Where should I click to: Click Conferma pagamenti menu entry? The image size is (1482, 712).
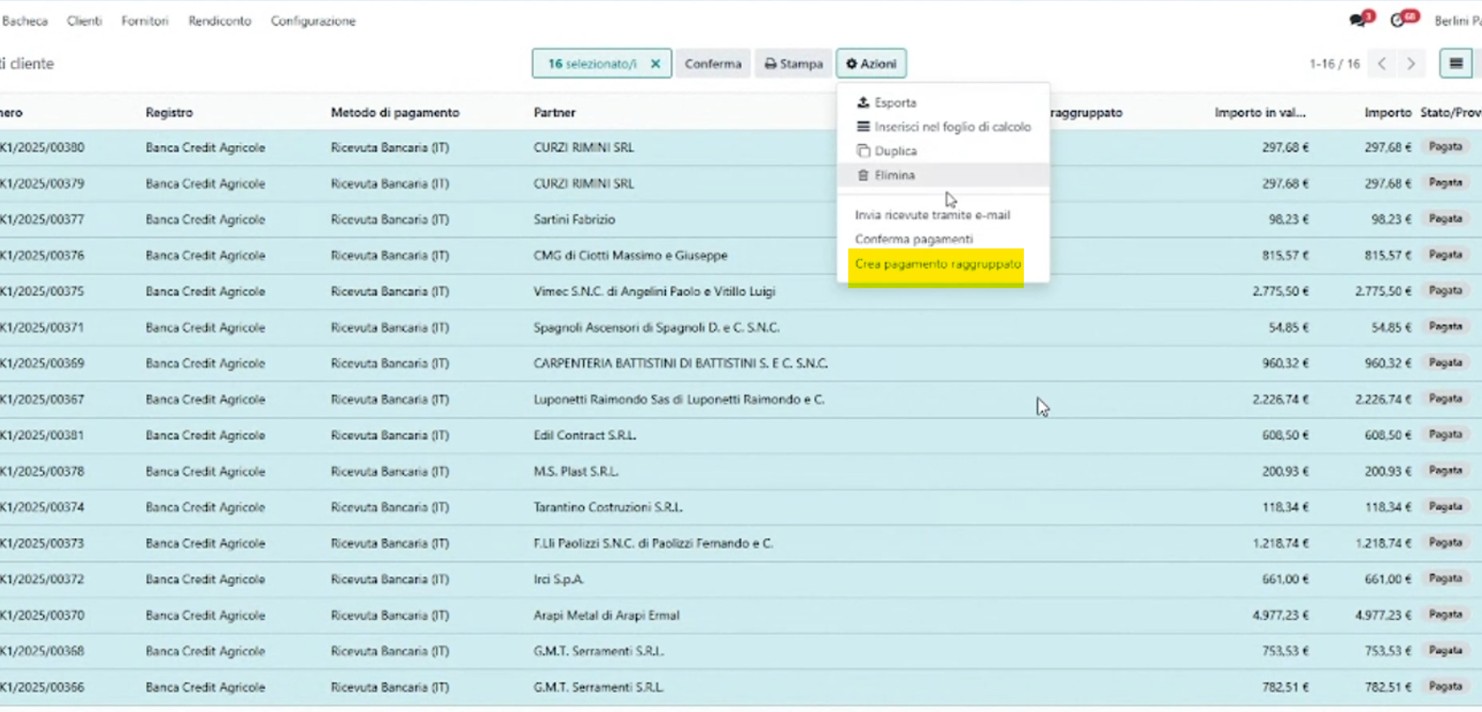click(913, 239)
